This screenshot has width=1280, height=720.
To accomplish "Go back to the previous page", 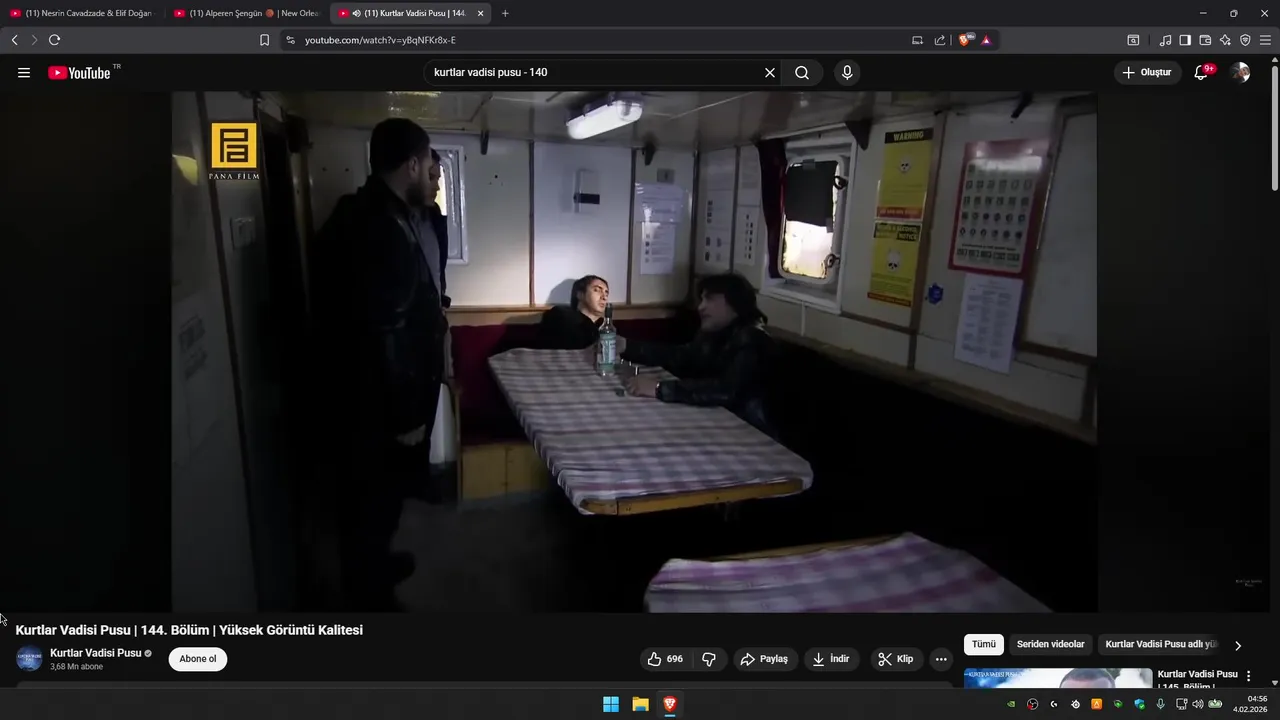I will (14, 40).
